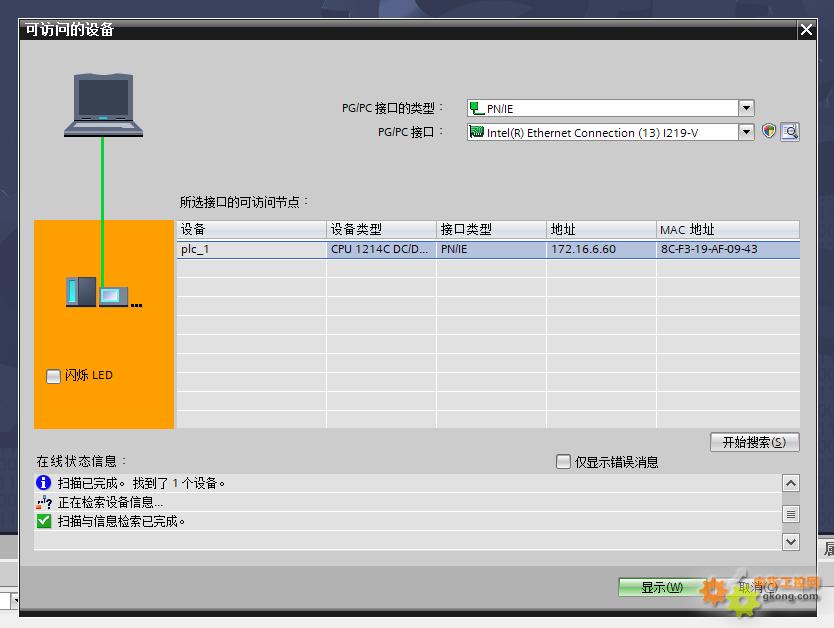The height and width of the screenshot is (628, 834).
Task: Open the PG/PC 接口 adapter dropdown
Action: pyautogui.click(x=746, y=132)
